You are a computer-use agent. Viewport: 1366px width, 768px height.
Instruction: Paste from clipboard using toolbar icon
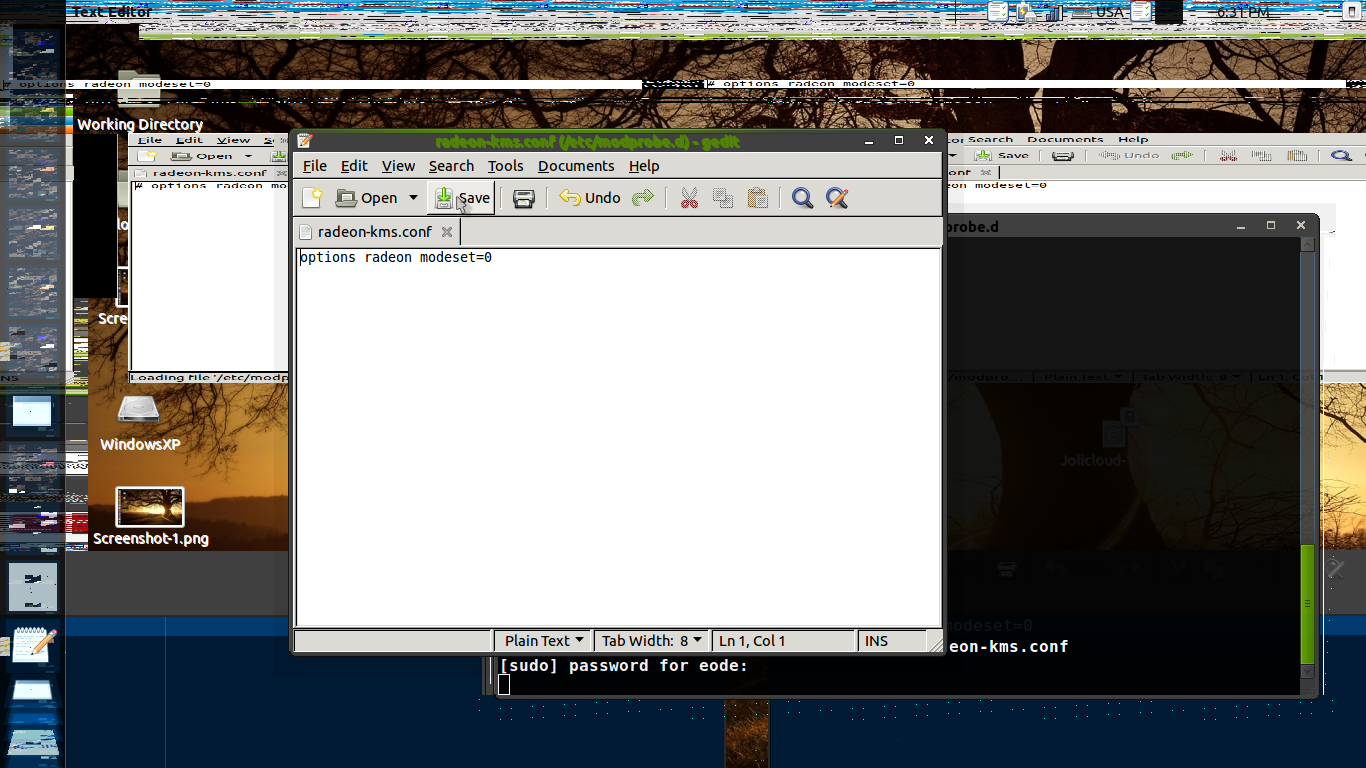[x=758, y=198]
